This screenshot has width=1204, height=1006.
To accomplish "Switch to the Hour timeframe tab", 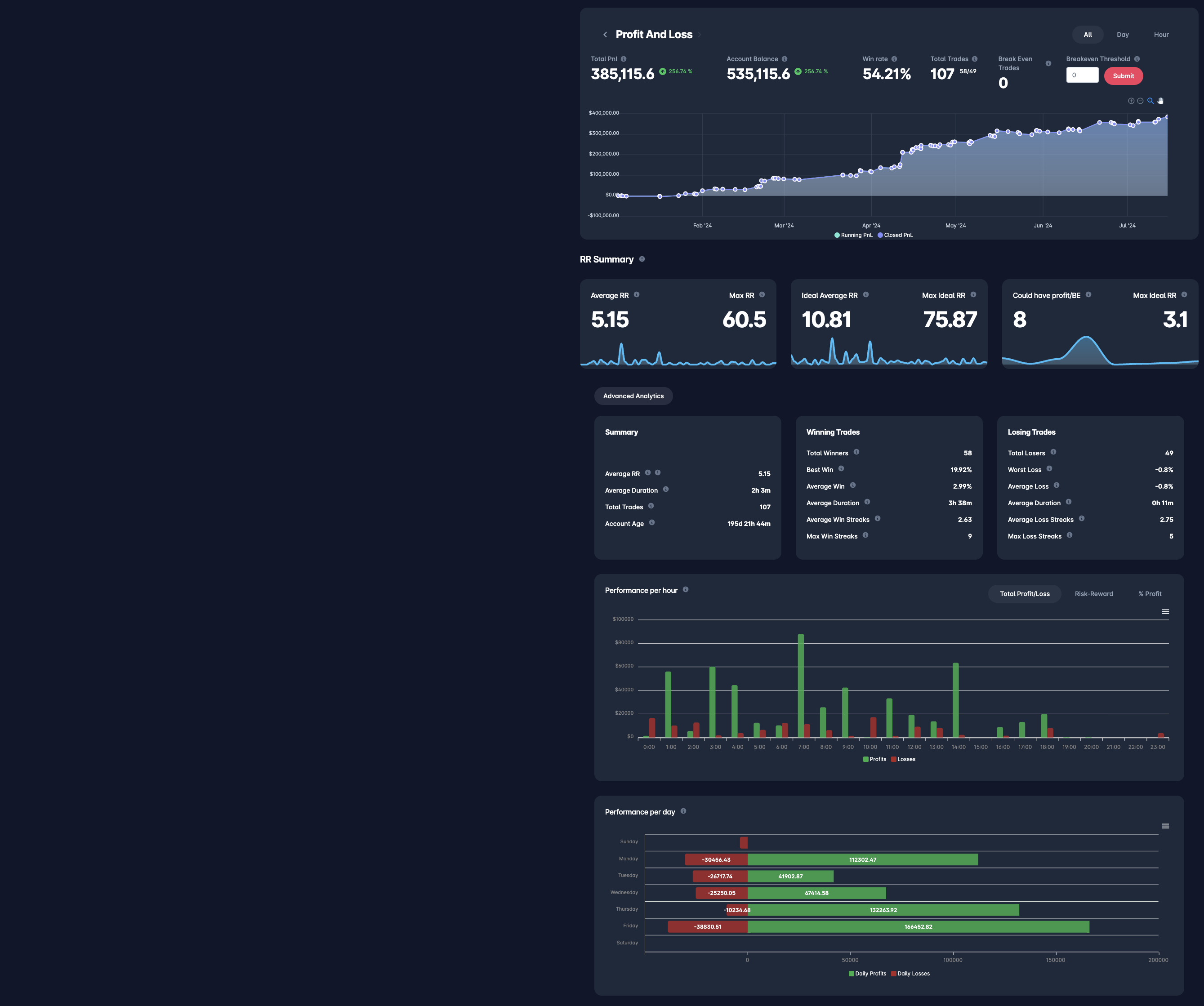I will 1161,35.
